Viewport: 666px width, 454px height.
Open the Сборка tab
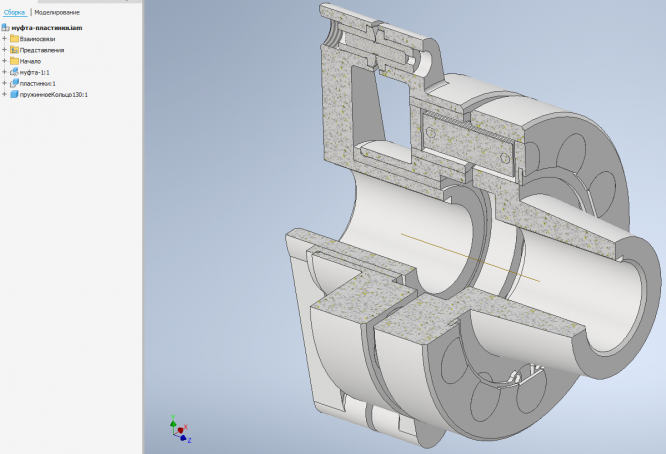(x=14, y=12)
